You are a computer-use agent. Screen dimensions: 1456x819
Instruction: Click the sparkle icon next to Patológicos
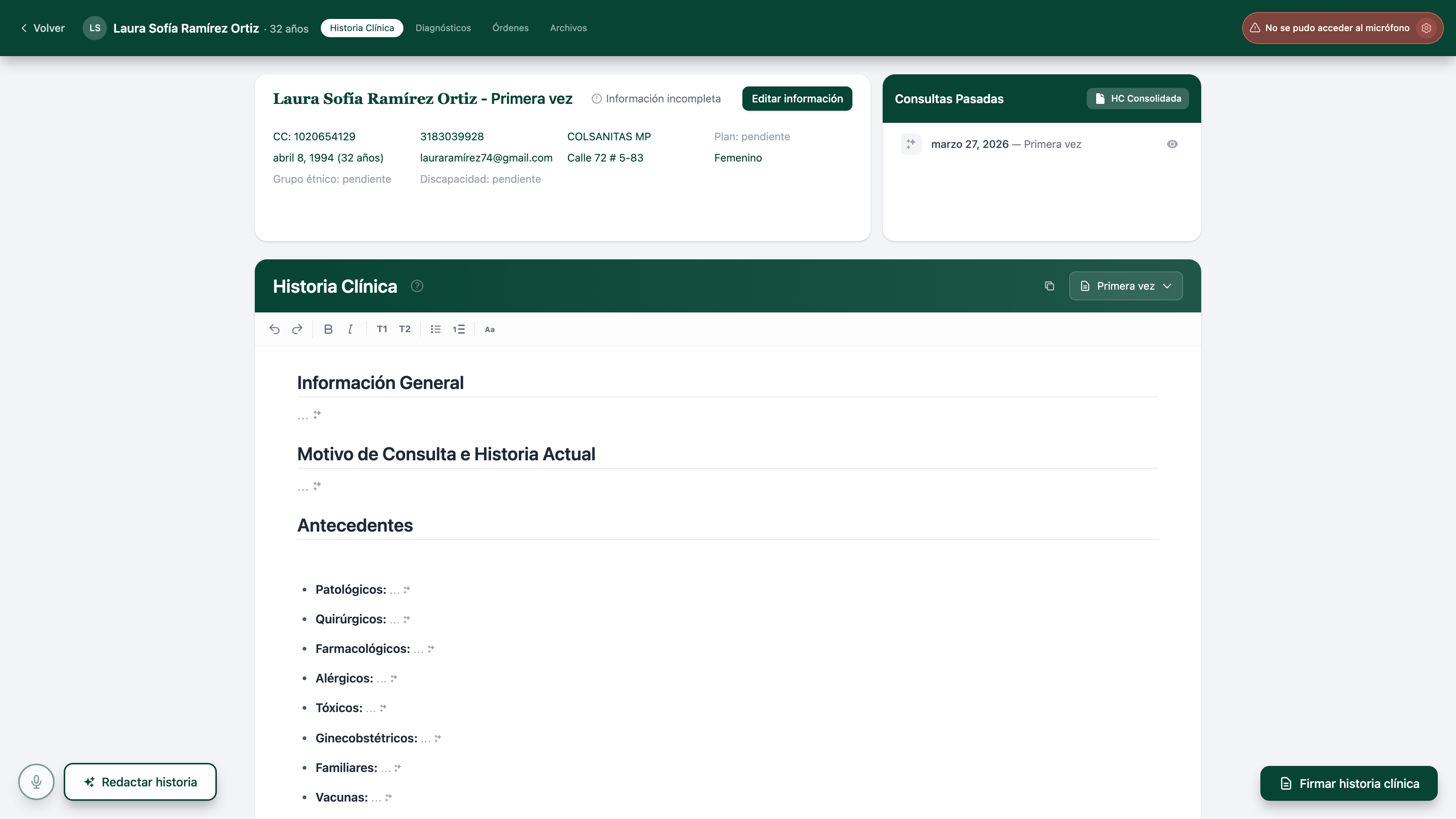tap(406, 590)
